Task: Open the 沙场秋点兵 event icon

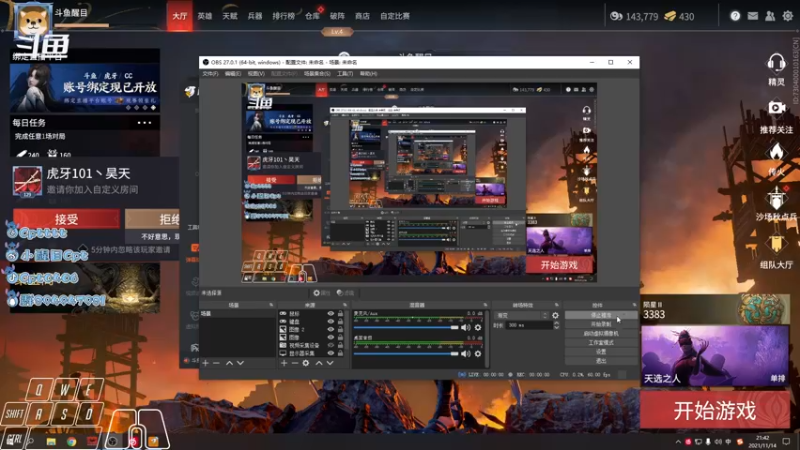Action: [776, 198]
